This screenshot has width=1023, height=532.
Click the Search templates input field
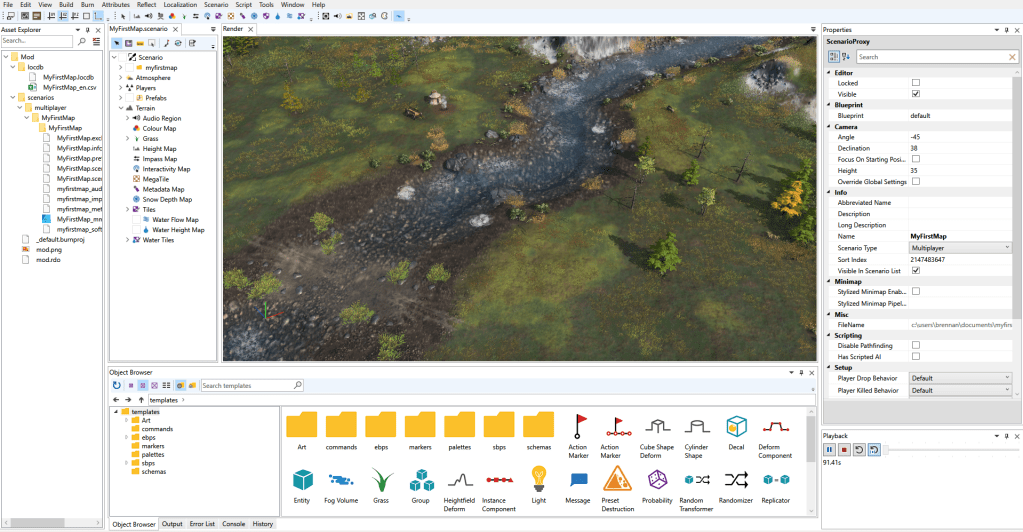pos(250,385)
